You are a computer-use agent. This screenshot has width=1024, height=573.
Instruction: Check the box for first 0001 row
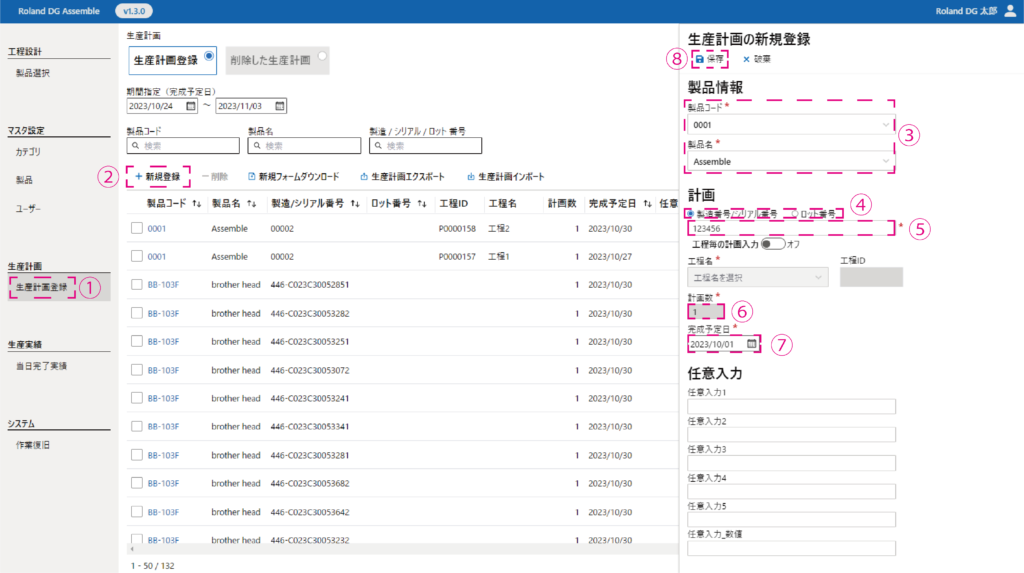(137, 229)
